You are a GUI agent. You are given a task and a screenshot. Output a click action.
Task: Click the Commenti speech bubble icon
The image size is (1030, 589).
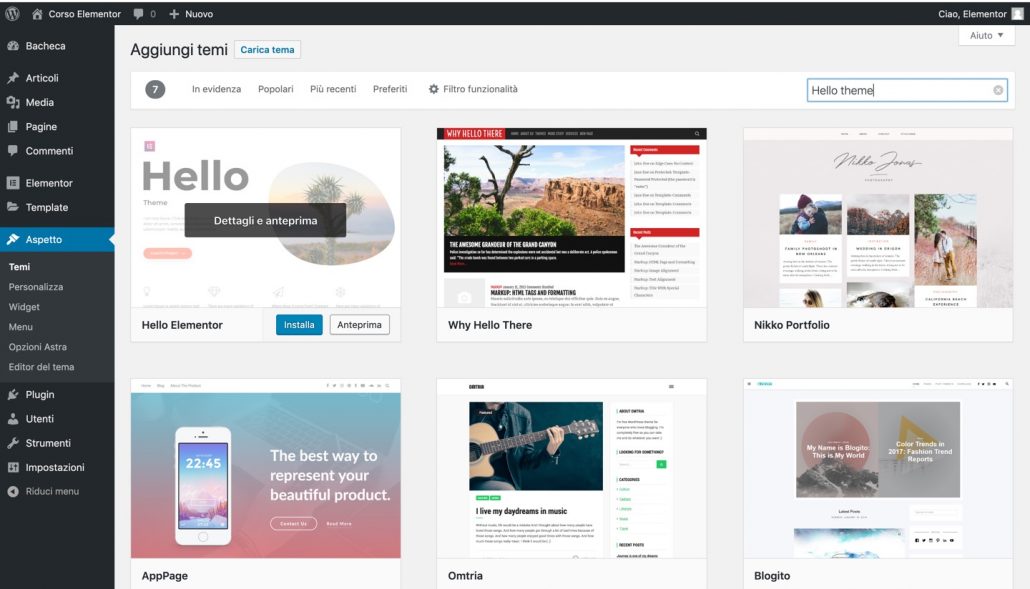click(13, 150)
